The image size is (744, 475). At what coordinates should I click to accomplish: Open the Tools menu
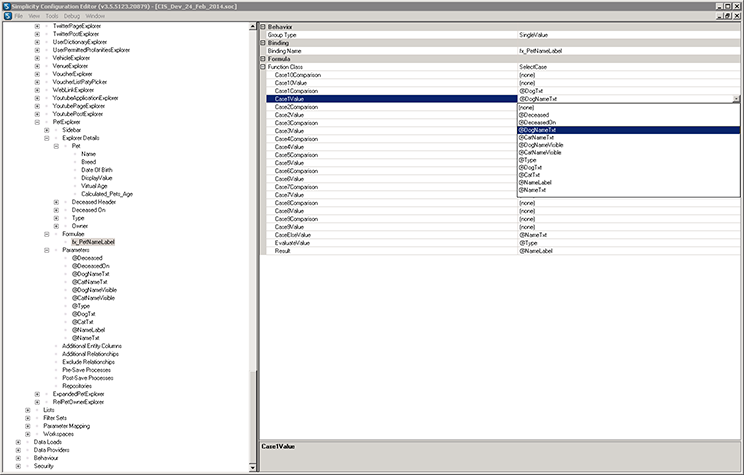click(52, 16)
